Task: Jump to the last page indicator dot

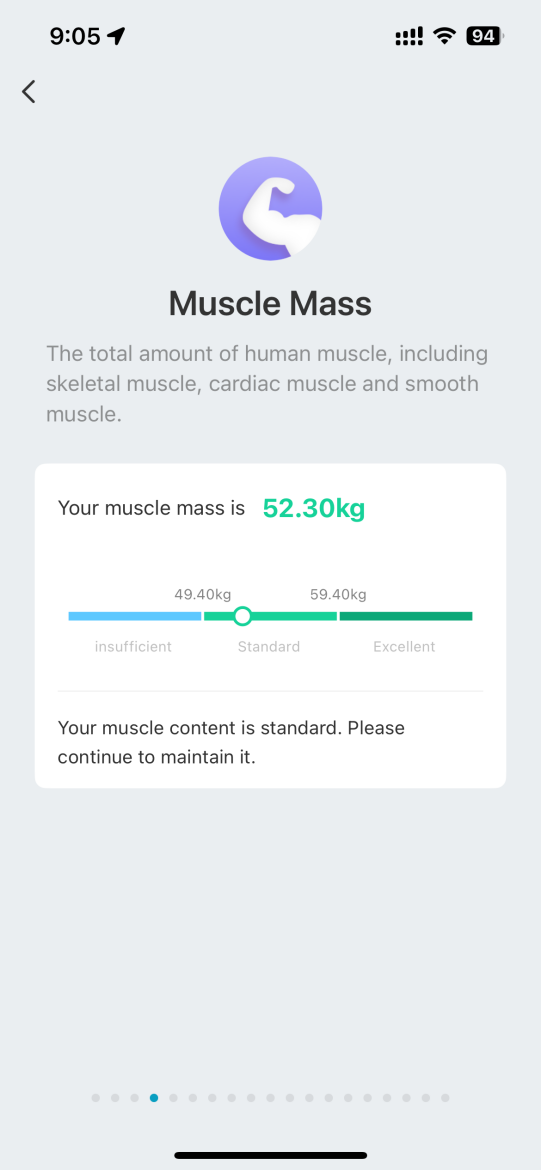Action: point(445,1098)
